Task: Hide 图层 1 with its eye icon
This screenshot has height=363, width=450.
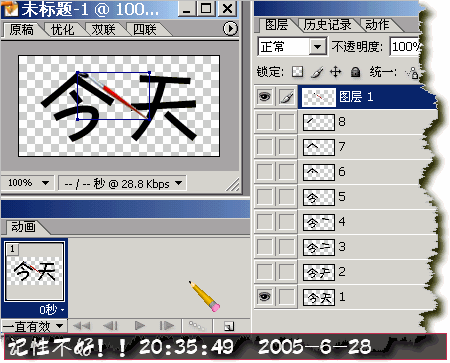Action: pos(264,97)
